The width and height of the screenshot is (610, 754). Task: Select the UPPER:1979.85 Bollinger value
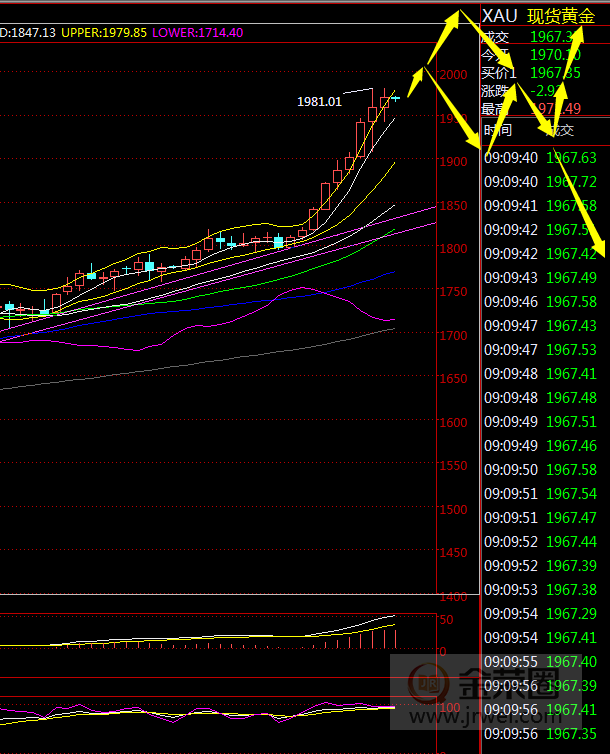[104, 33]
